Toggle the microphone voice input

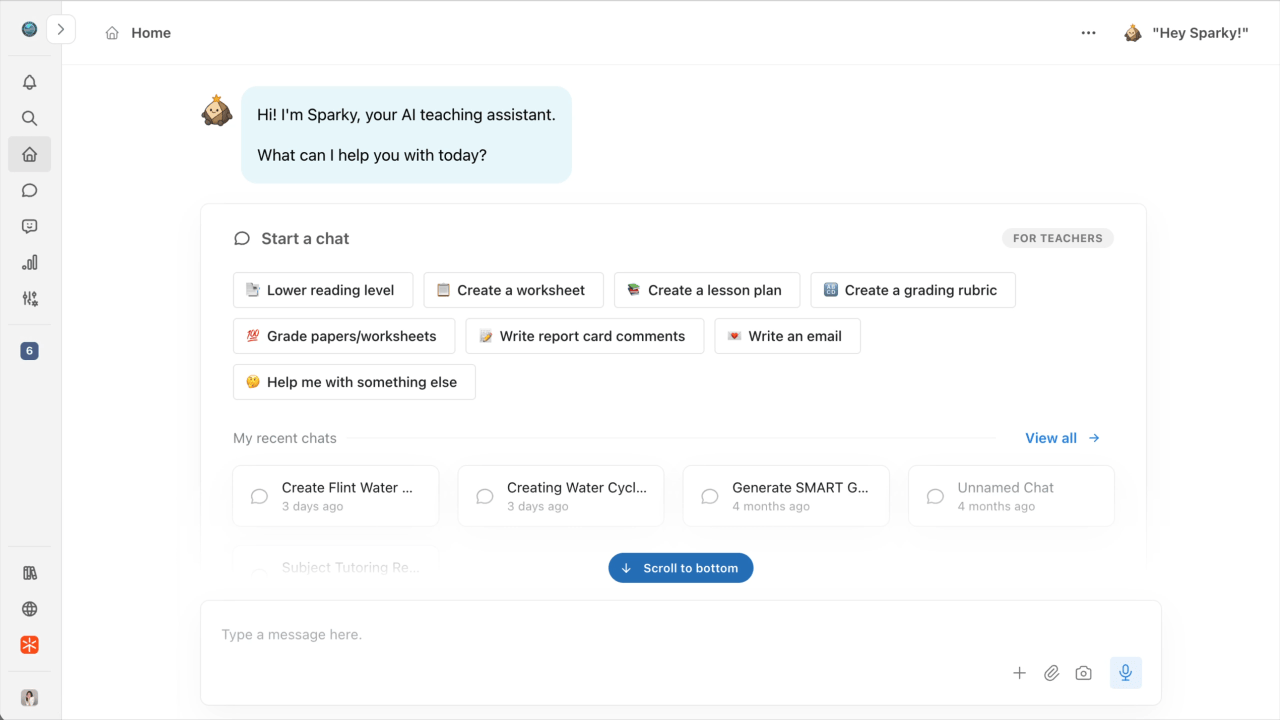click(x=1126, y=673)
